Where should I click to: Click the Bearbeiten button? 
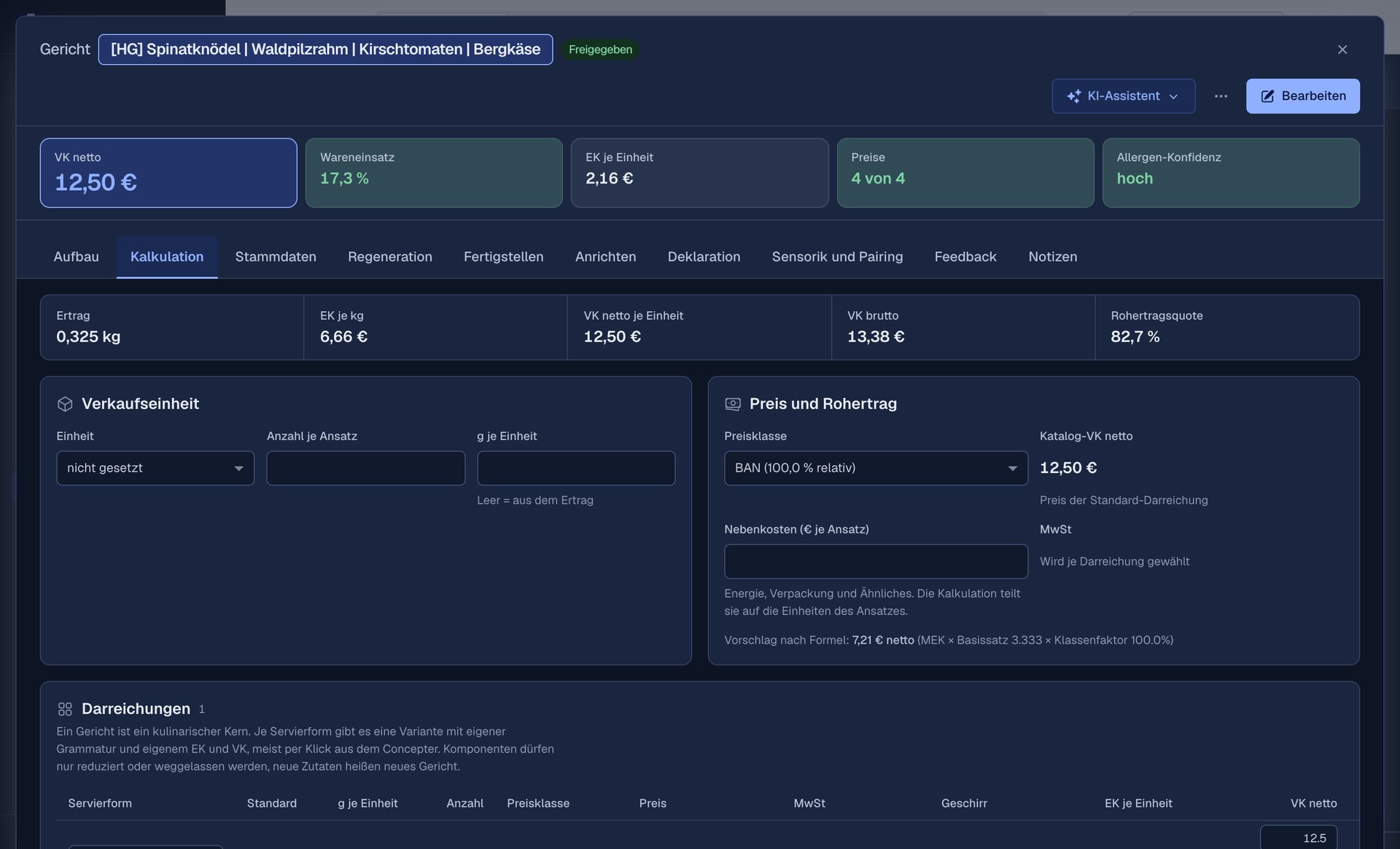point(1302,96)
